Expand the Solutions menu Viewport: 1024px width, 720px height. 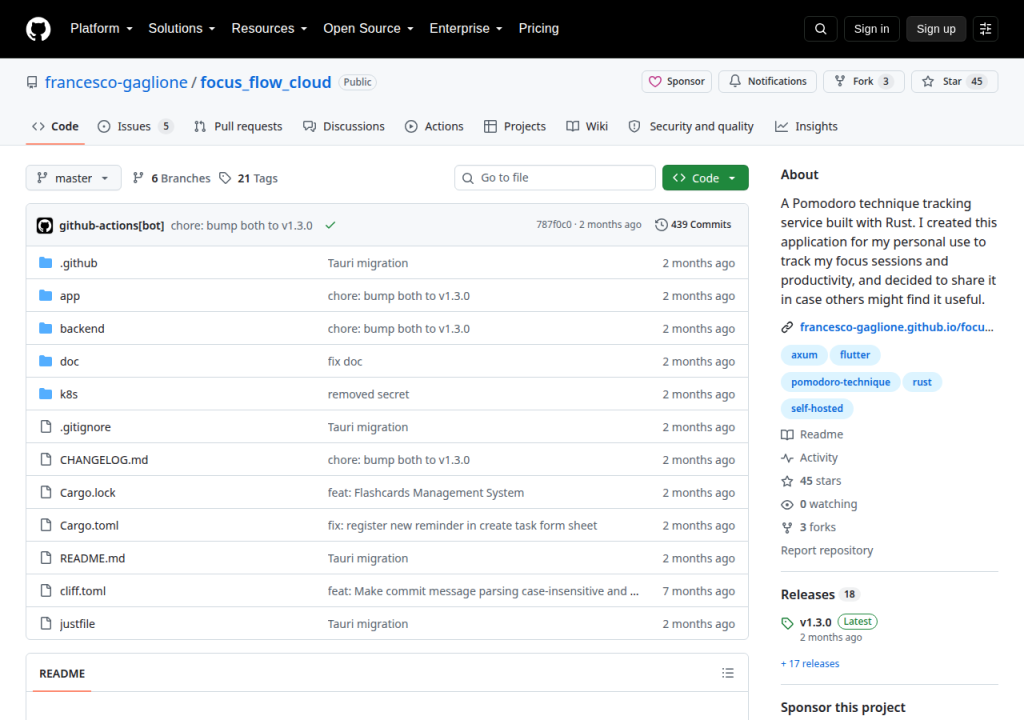182,29
